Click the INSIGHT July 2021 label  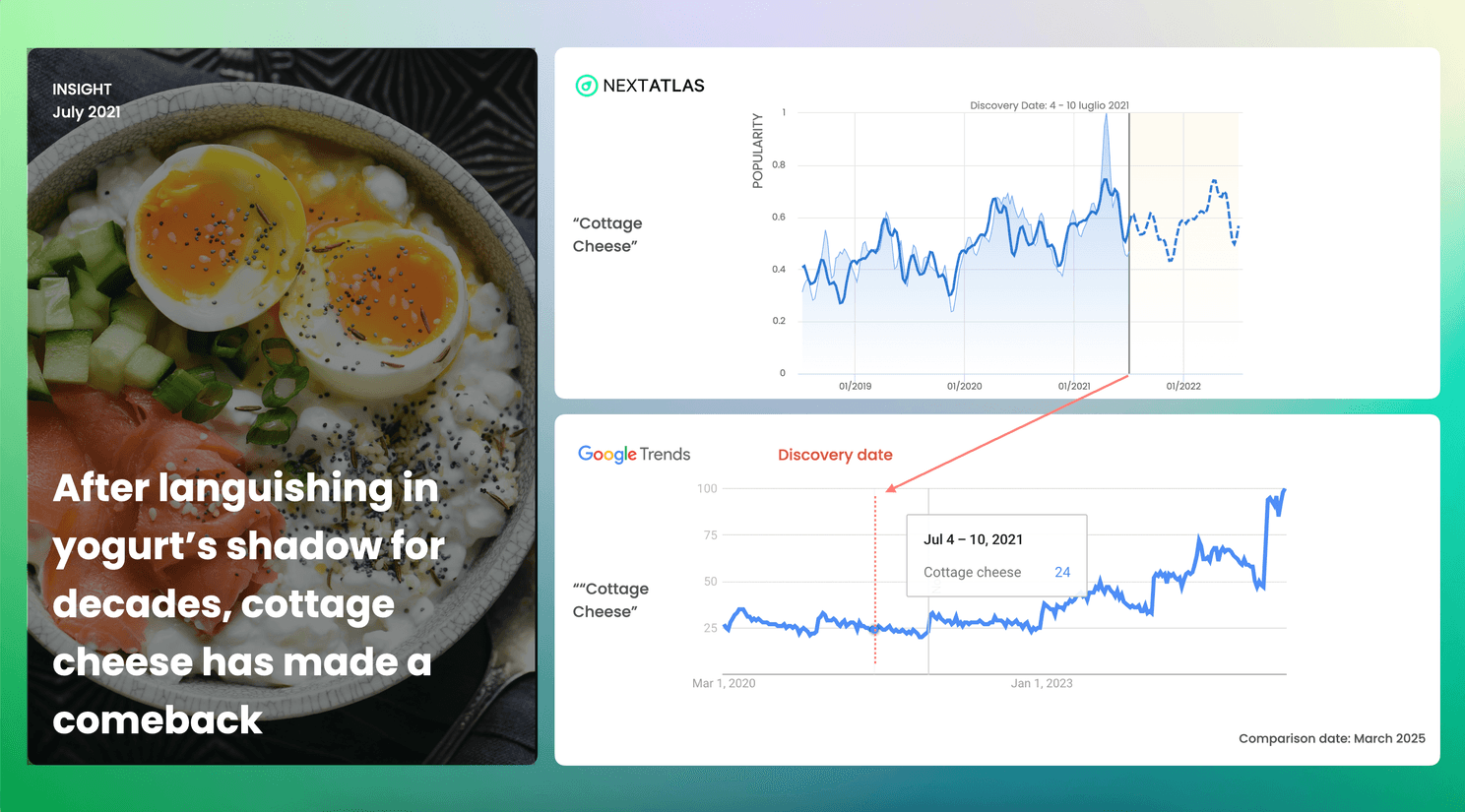click(87, 100)
